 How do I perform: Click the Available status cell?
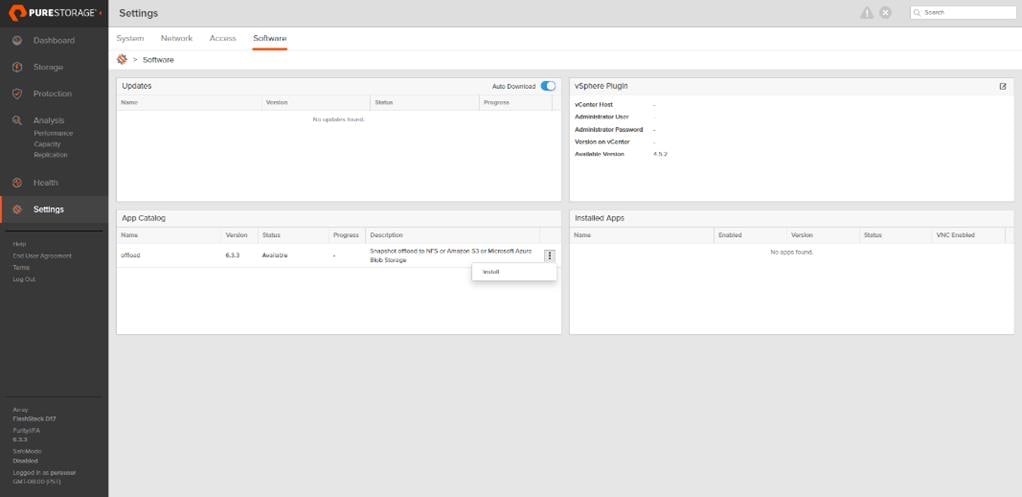[275, 255]
